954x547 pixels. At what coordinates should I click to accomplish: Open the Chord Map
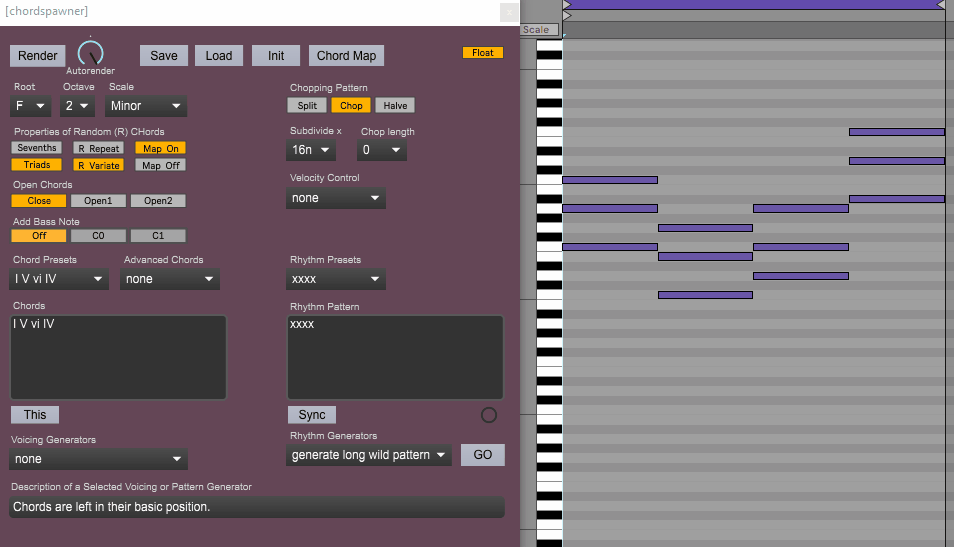(346, 56)
